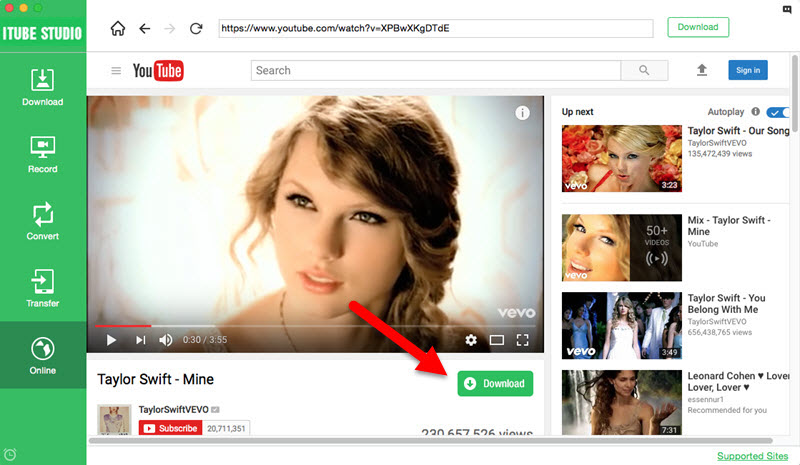Image resolution: width=800 pixels, height=465 pixels.
Task: Mute the video volume
Action: (165, 340)
